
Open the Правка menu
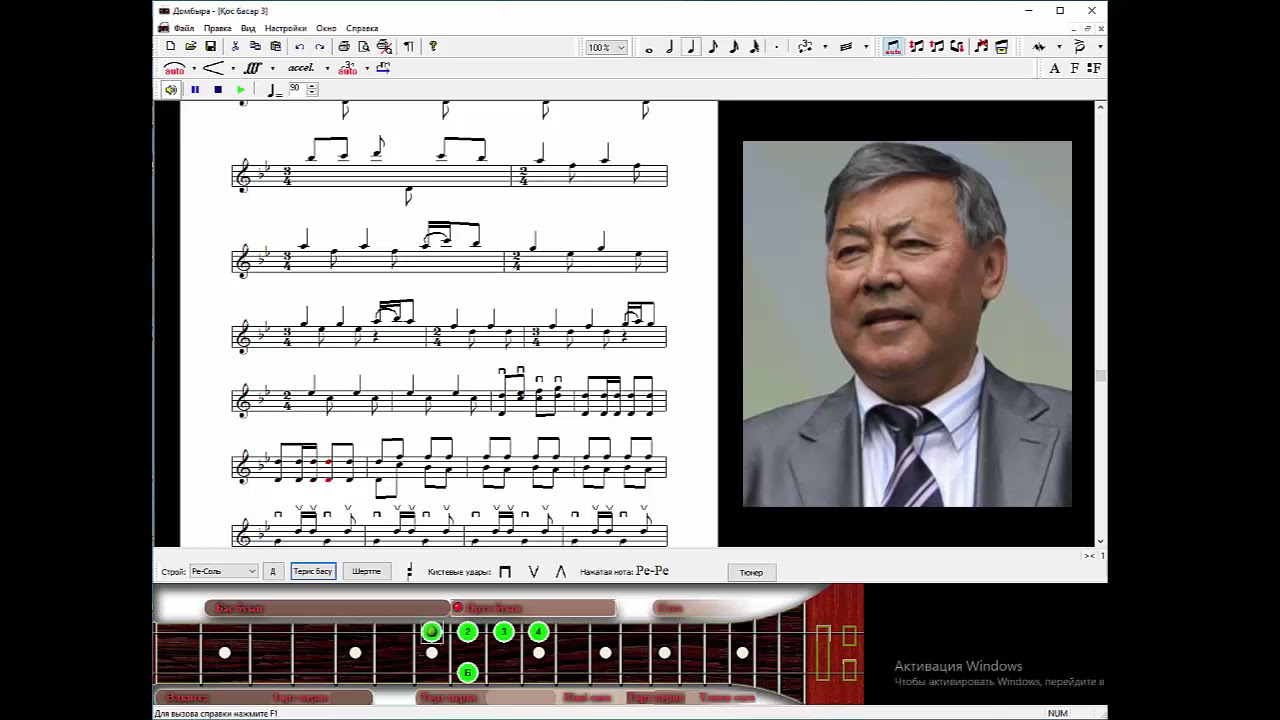(217, 28)
